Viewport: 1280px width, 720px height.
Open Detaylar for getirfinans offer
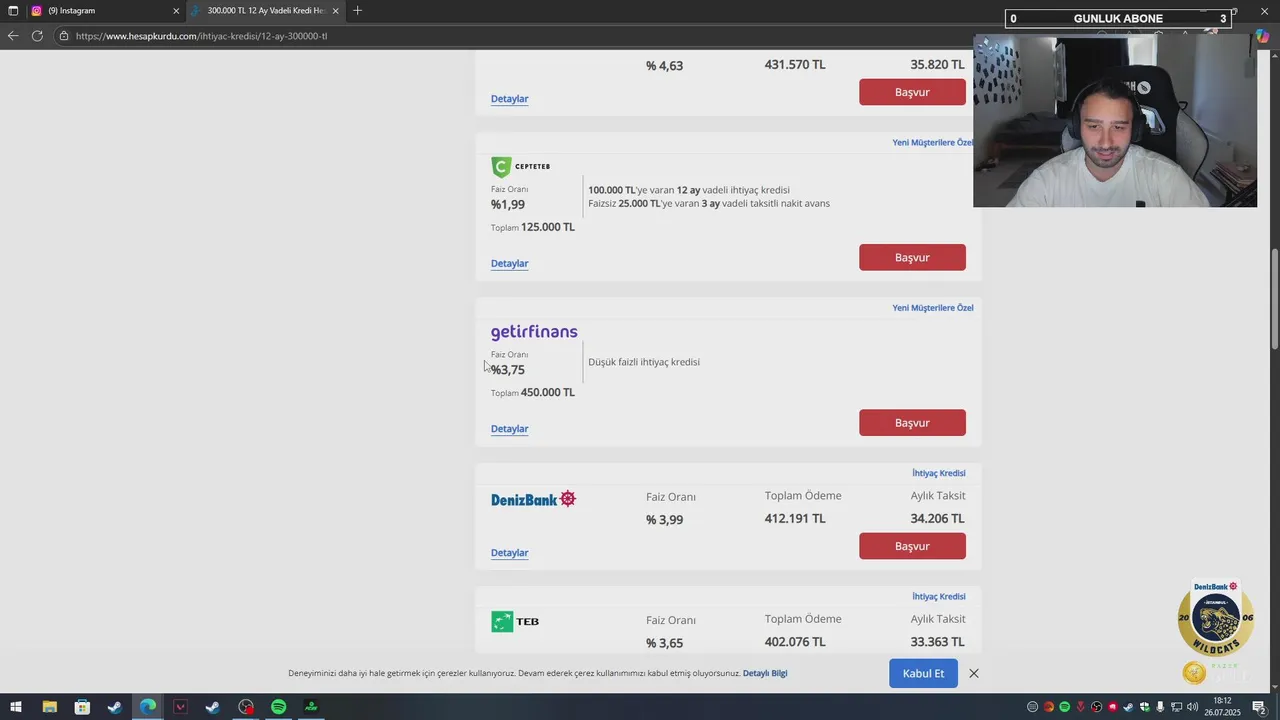pyautogui.click(x=509, y=429)
